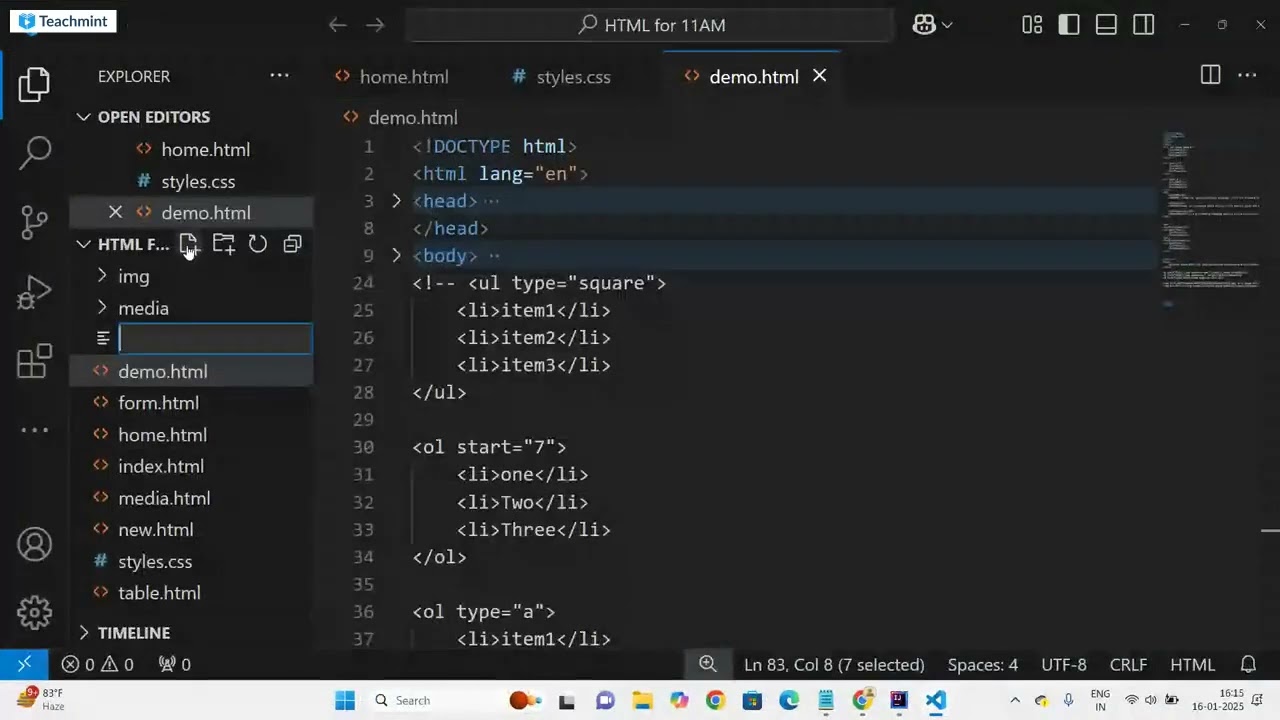Viewport: 1280px width, 720px height.
Task: Refresh the explorer file tree
Action: pos(258,244)
